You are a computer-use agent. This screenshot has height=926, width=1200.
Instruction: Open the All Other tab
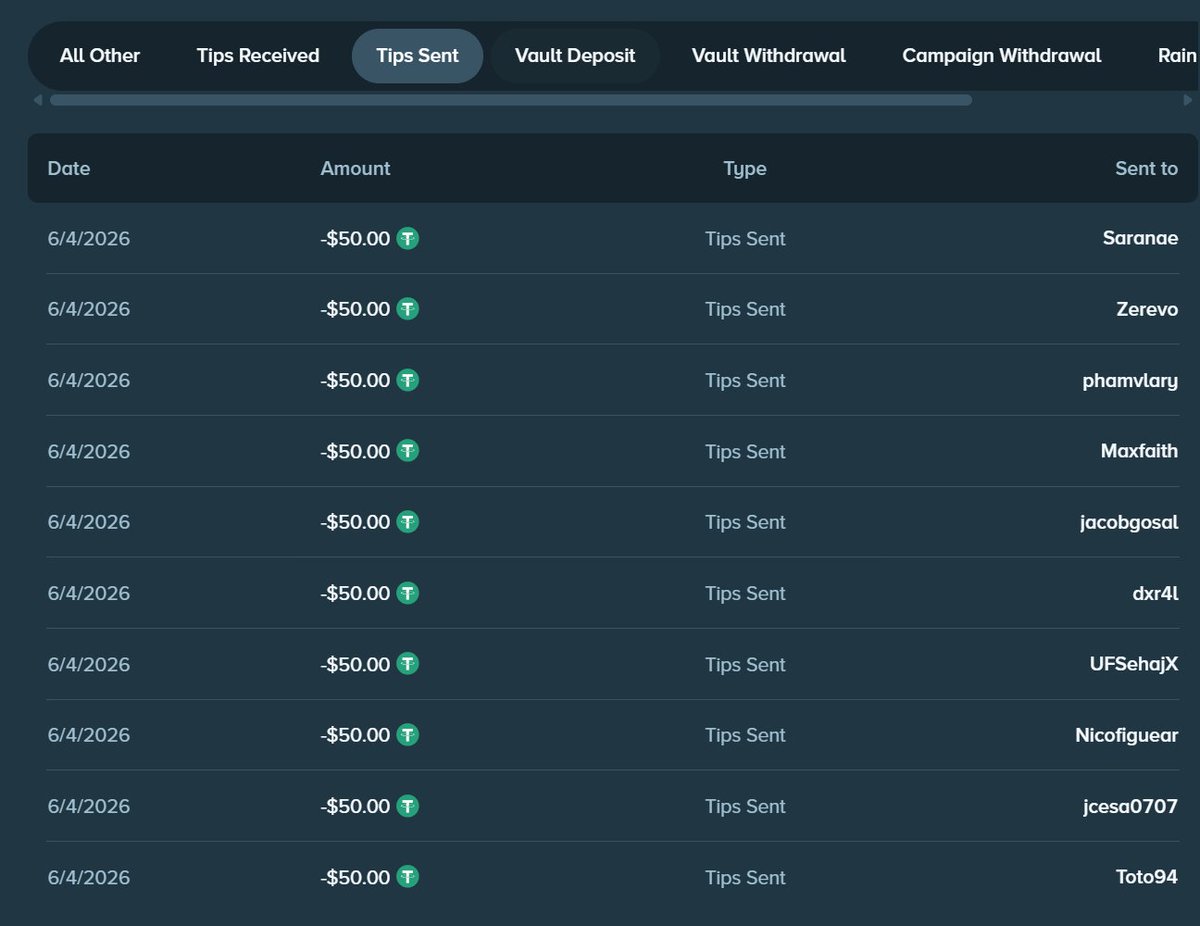point(100,56)
